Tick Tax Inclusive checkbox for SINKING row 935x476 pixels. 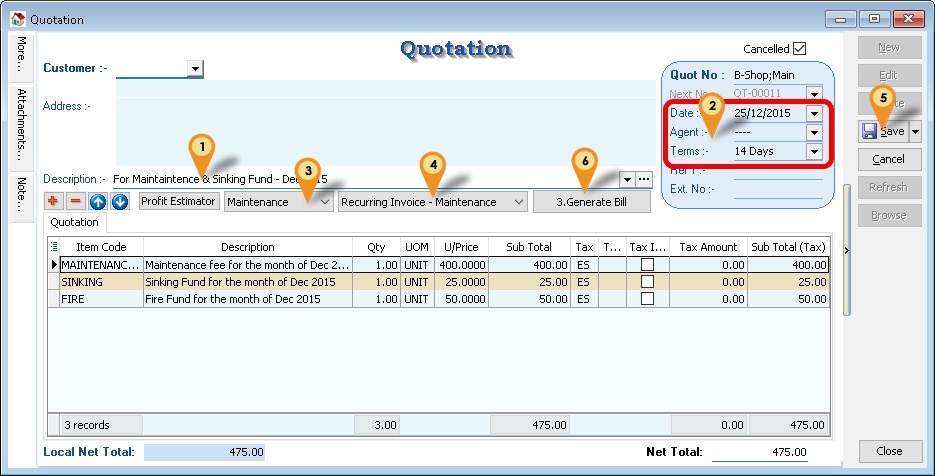click(x=647, y=282)
